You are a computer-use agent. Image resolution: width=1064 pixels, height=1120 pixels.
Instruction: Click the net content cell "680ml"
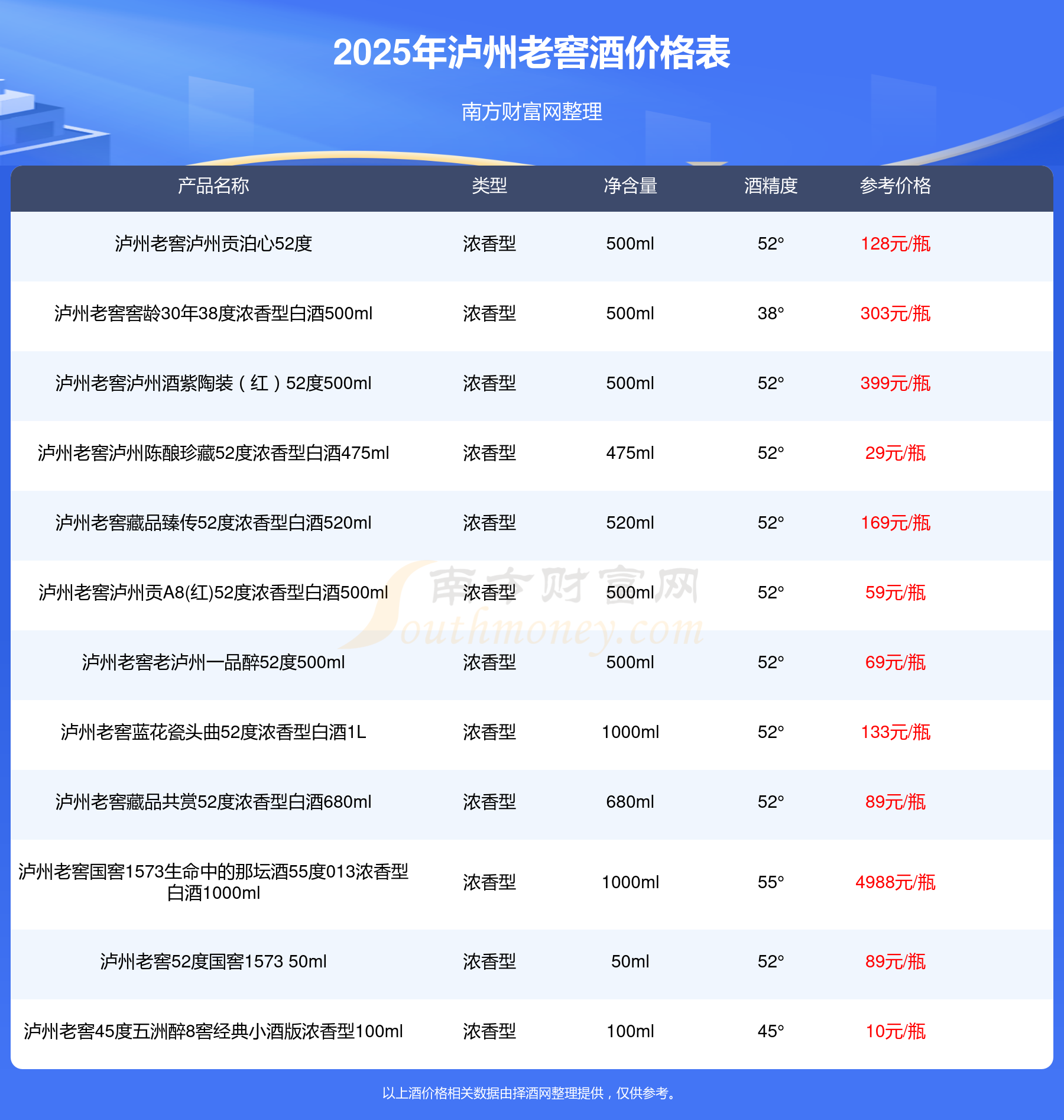630,802
